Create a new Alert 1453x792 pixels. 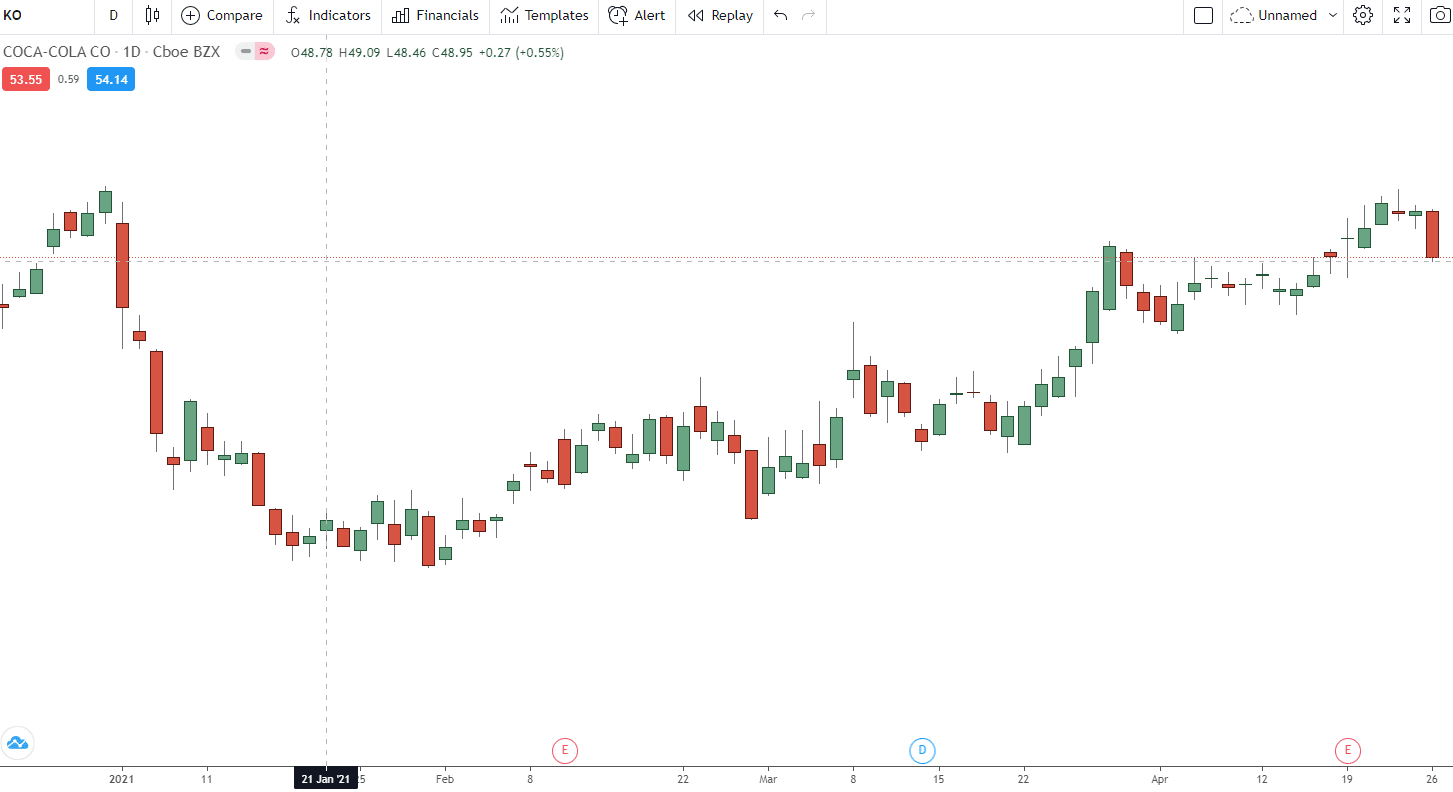click(637, 15)
